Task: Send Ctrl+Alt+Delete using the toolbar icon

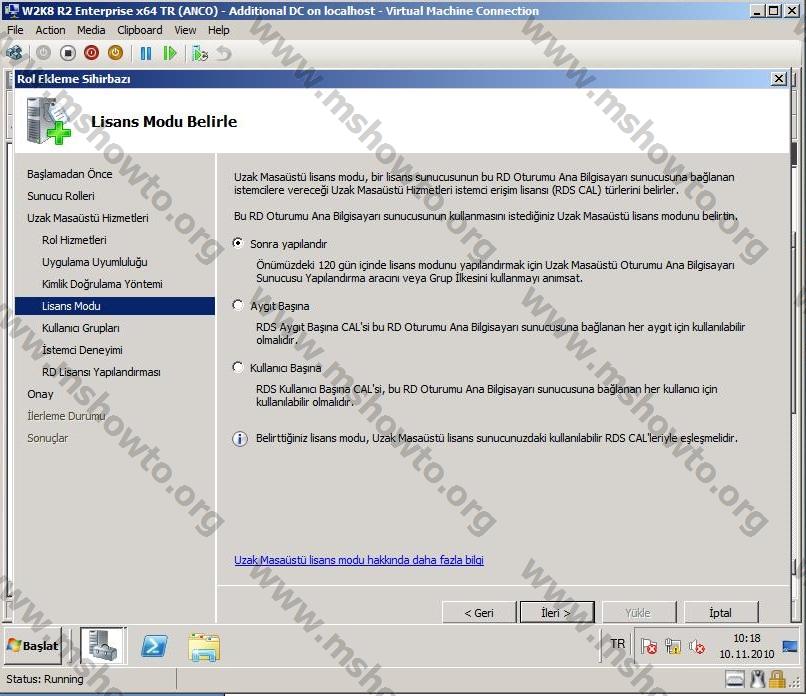Action: pos(14,53)
